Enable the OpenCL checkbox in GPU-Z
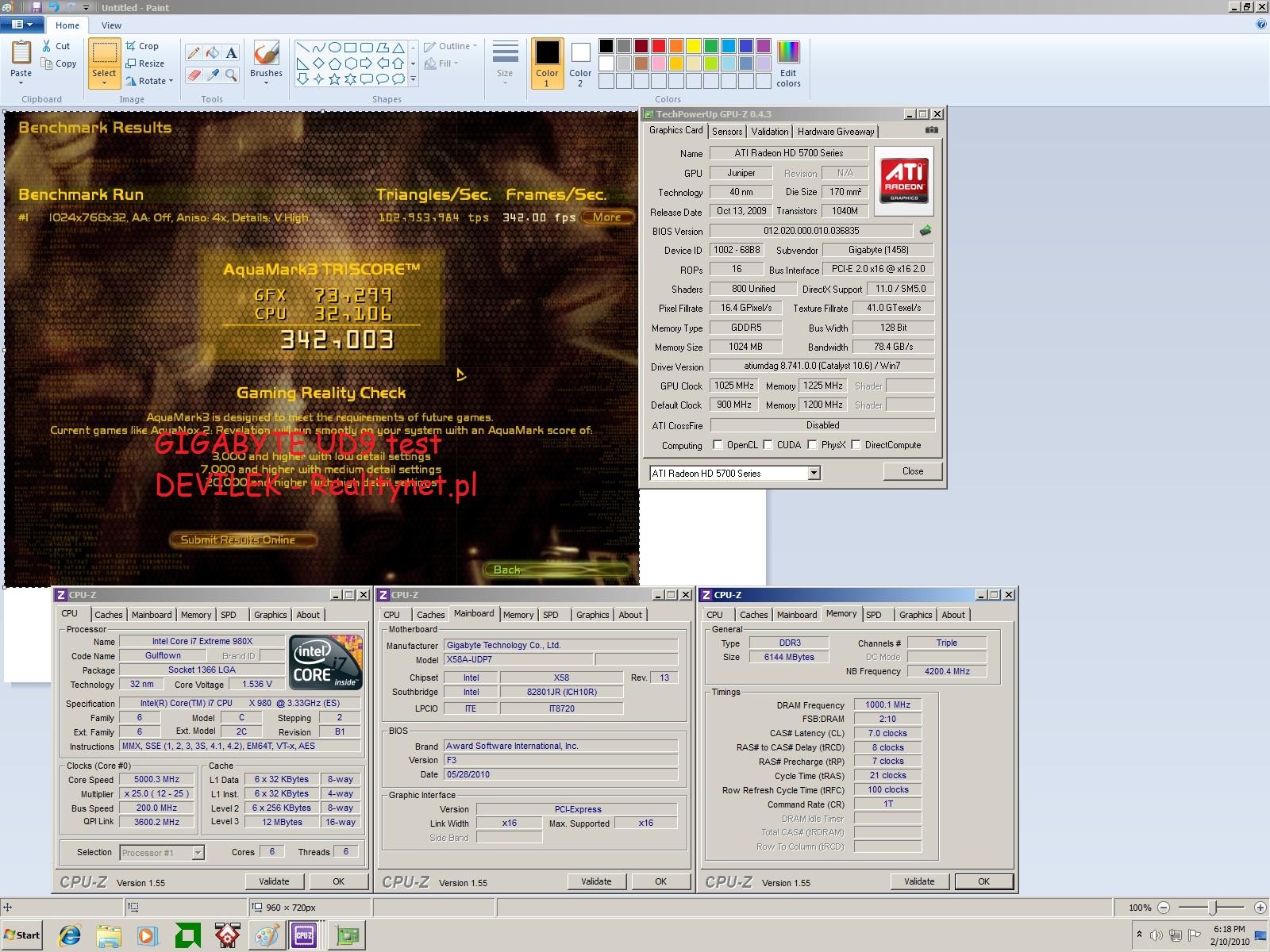1270x952 pixels. [x=718, y=445]
